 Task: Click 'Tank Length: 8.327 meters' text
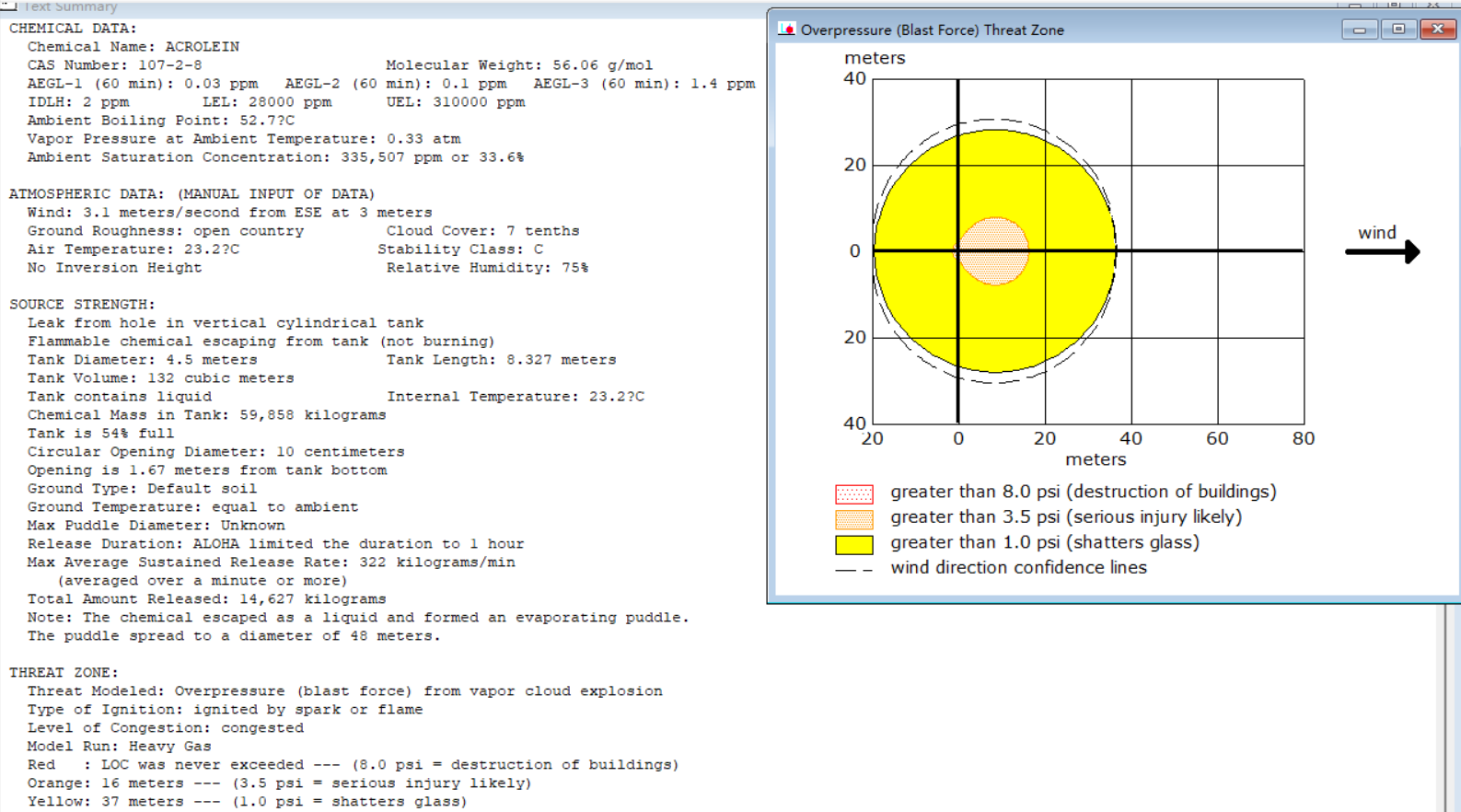point(501,359)
